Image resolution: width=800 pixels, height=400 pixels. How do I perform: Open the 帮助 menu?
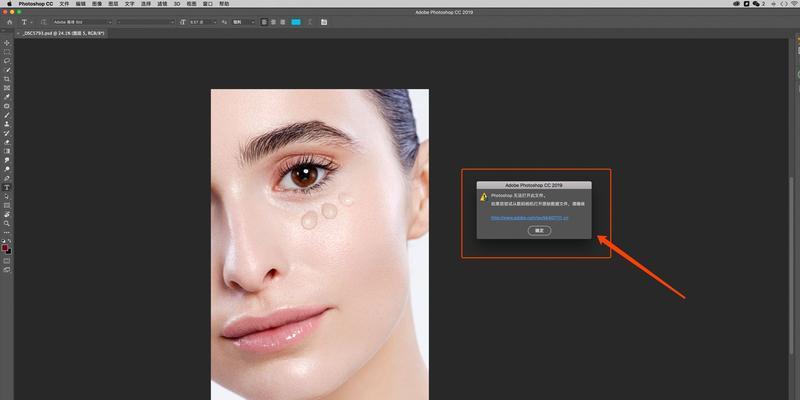224,4
